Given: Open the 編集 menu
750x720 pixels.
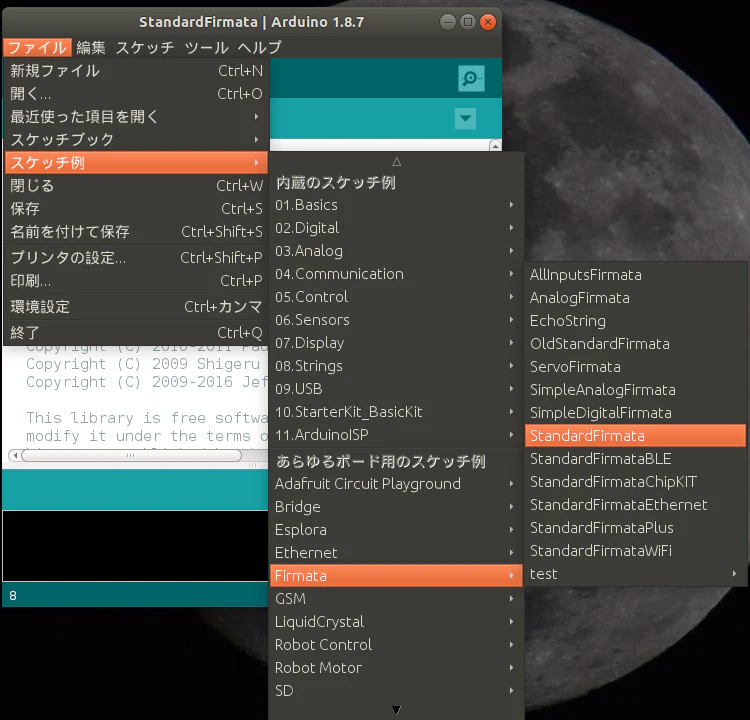Looking at the screenshot, I should [x=91, y=47].
